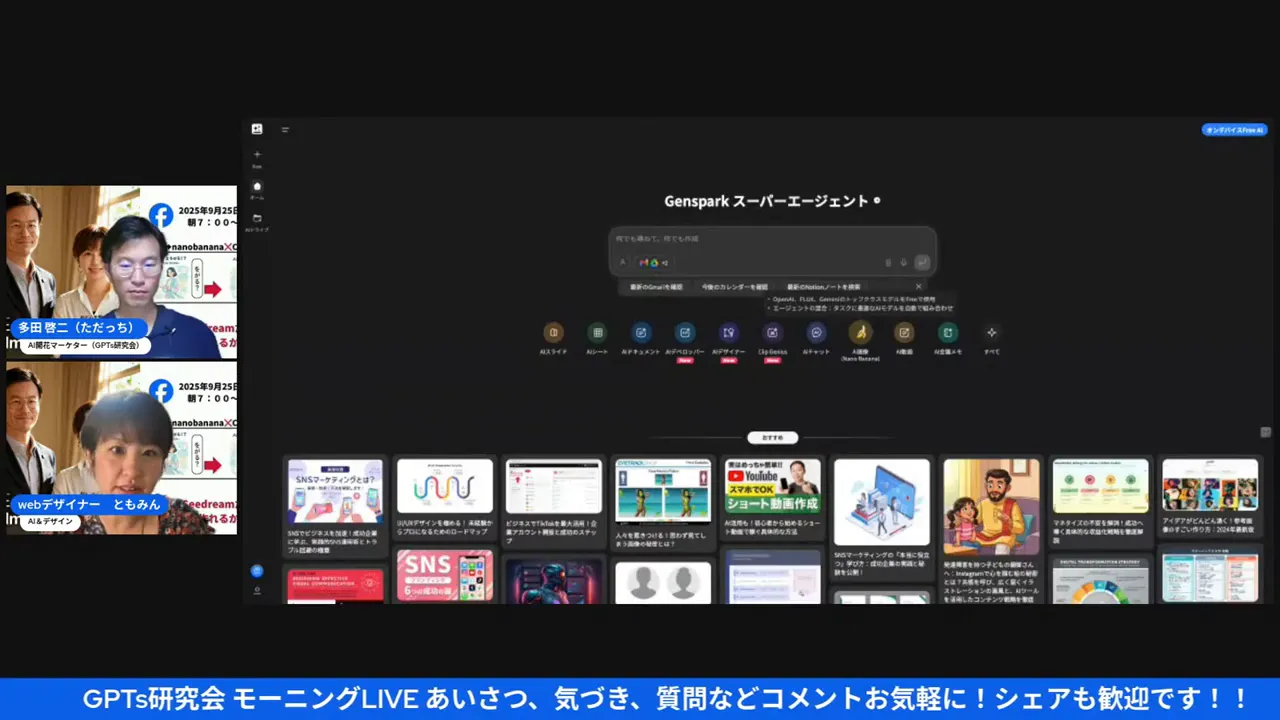Open the pink SNS 6つの成功の鍵 card
This screenshot has width=1280, height=720.
445,576
